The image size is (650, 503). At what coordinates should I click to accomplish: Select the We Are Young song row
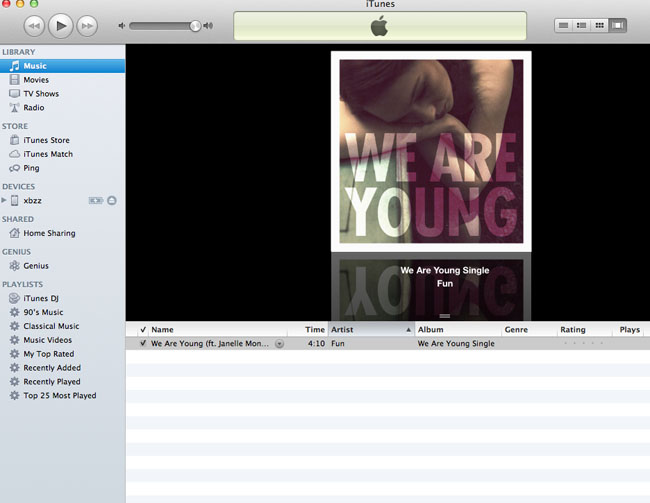point(388,343)
